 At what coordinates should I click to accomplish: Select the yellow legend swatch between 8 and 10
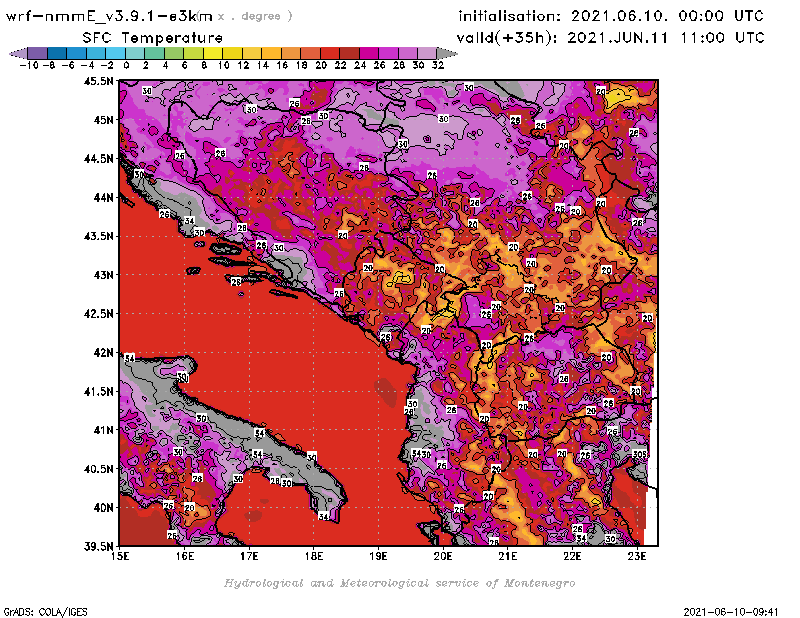[x=212, y=53]
